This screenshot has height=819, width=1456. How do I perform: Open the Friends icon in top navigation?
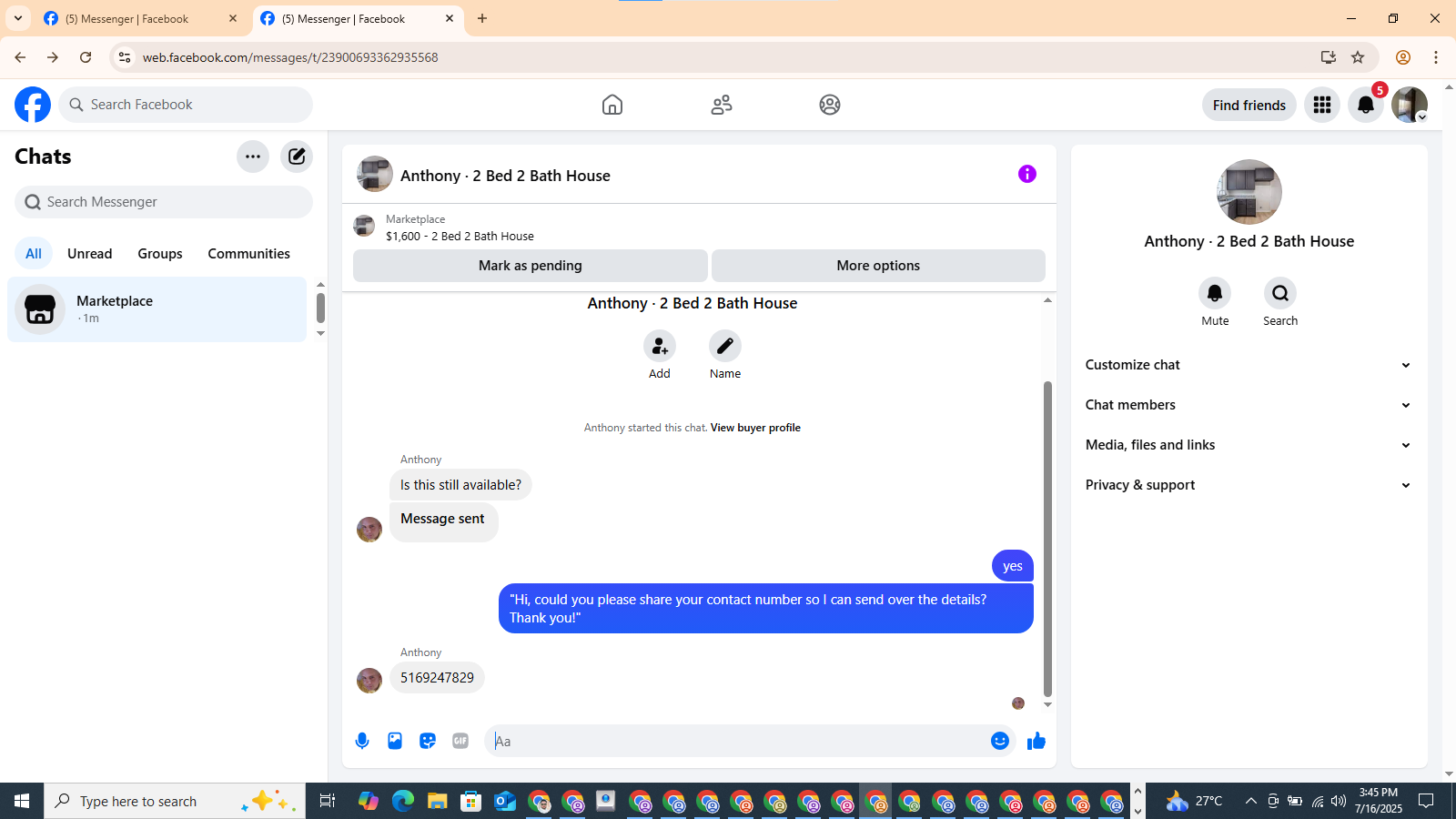[722, 105]
